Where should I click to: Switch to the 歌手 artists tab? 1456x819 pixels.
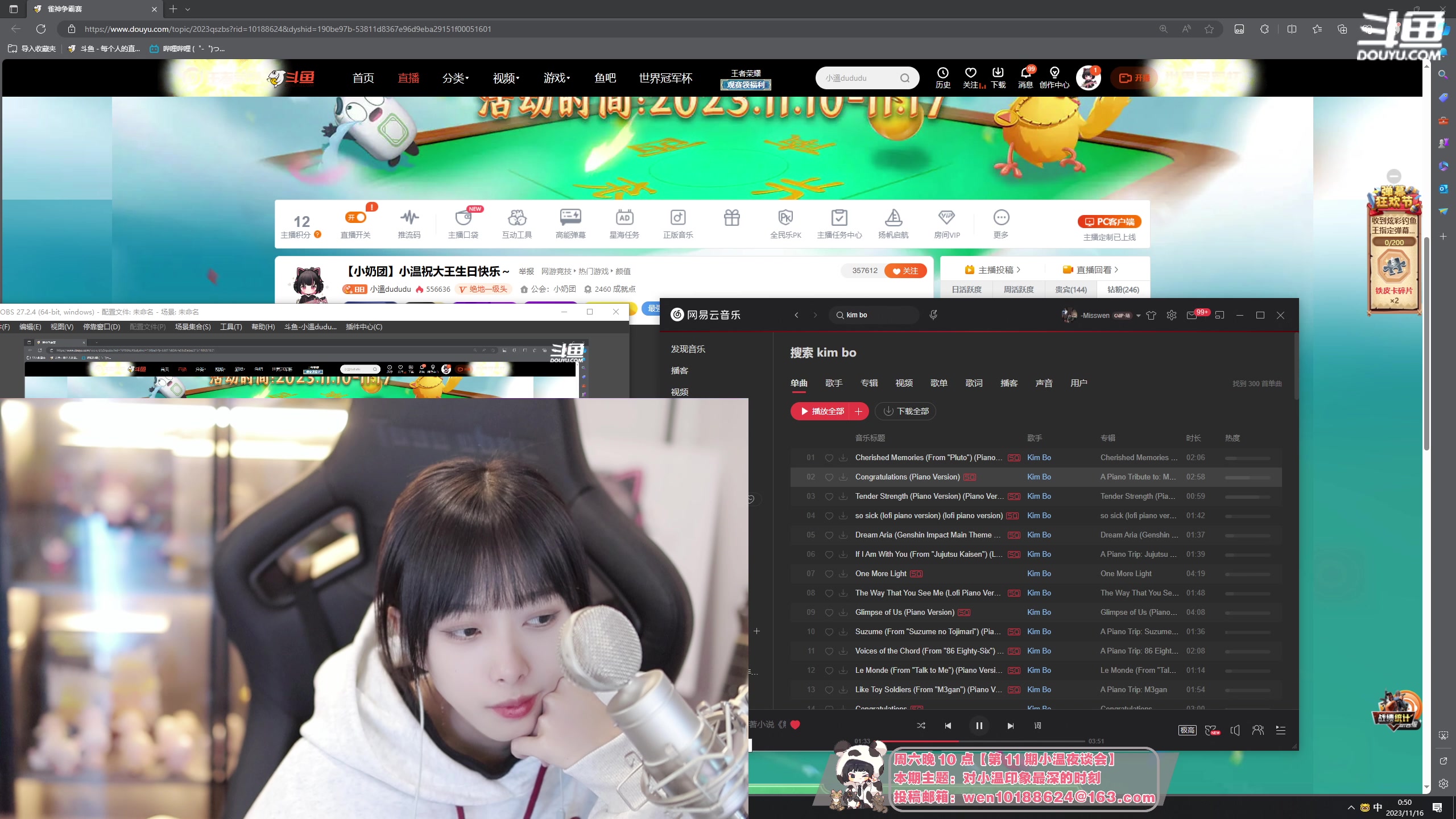pos(834,383)
